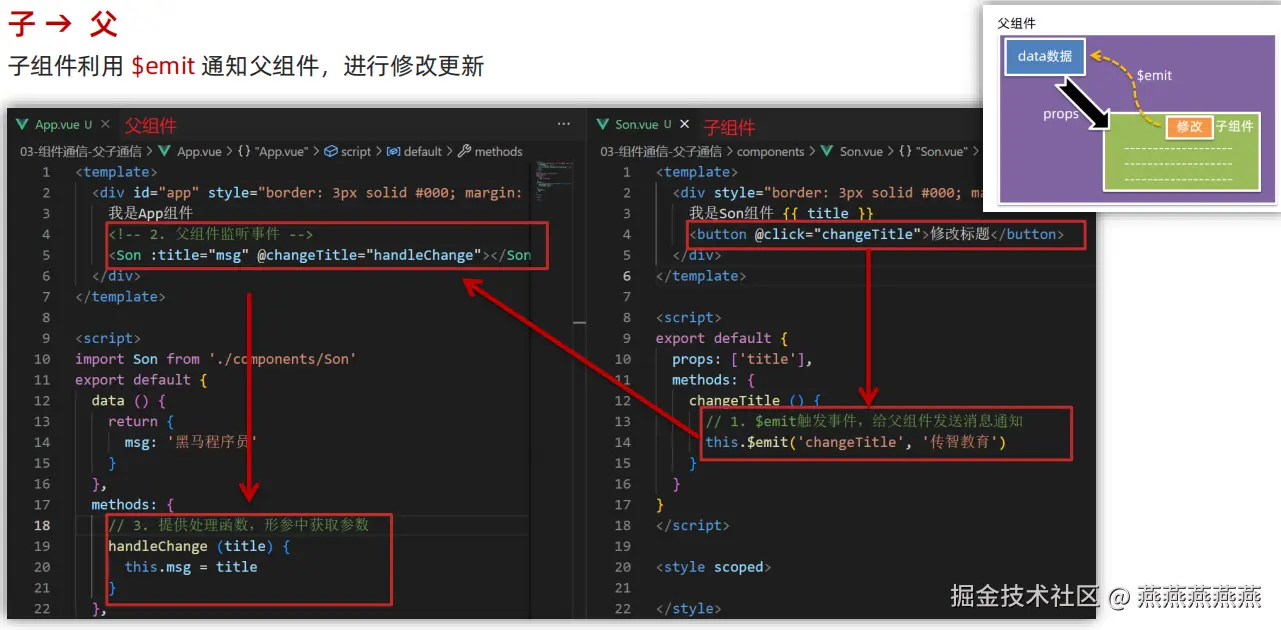Image resolution: width=1281 pixels, height=630 pixels.
Task: Close the App.vue tab
Action: (x=105, y=125)
